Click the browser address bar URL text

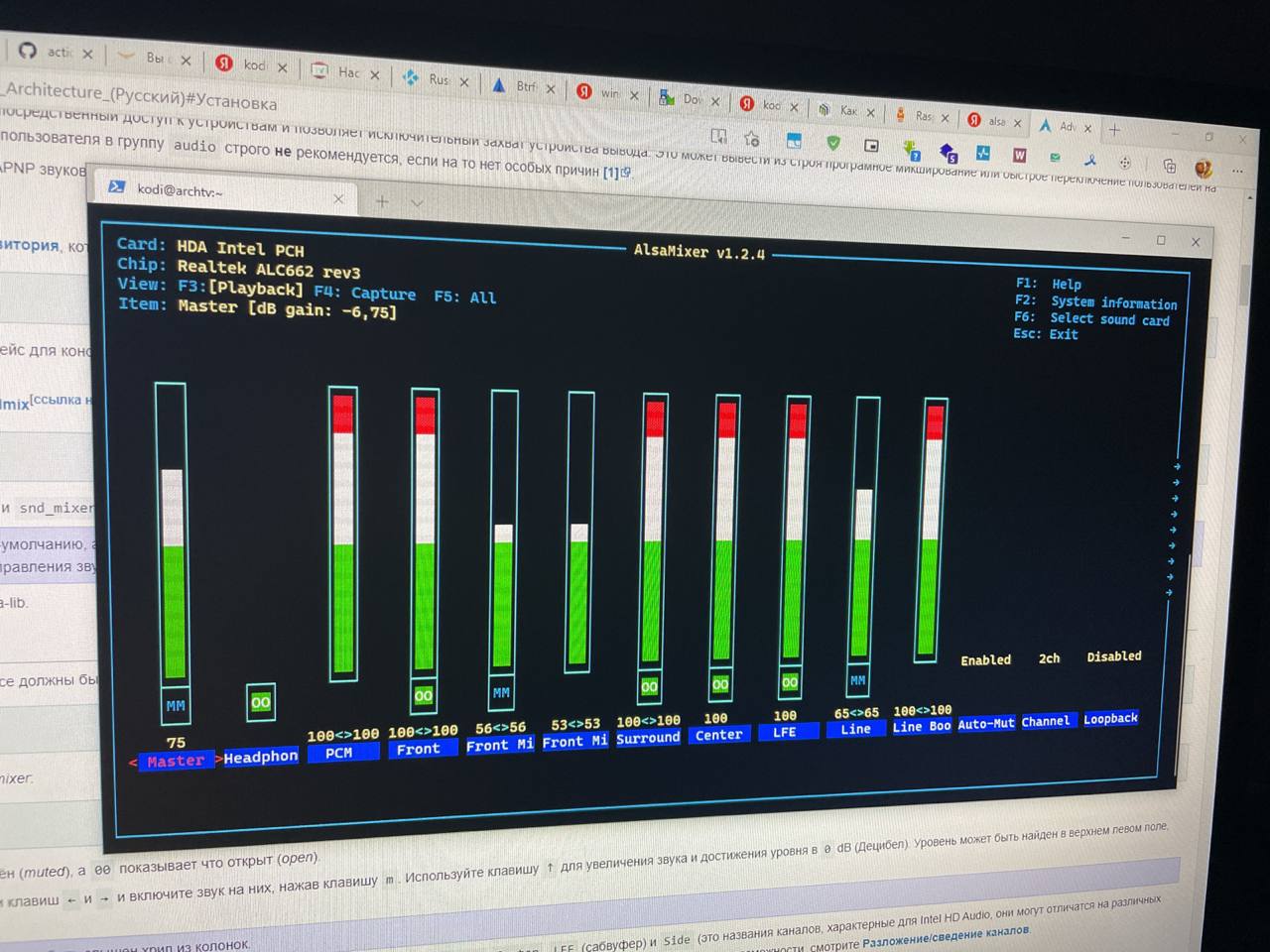(141, 97)
